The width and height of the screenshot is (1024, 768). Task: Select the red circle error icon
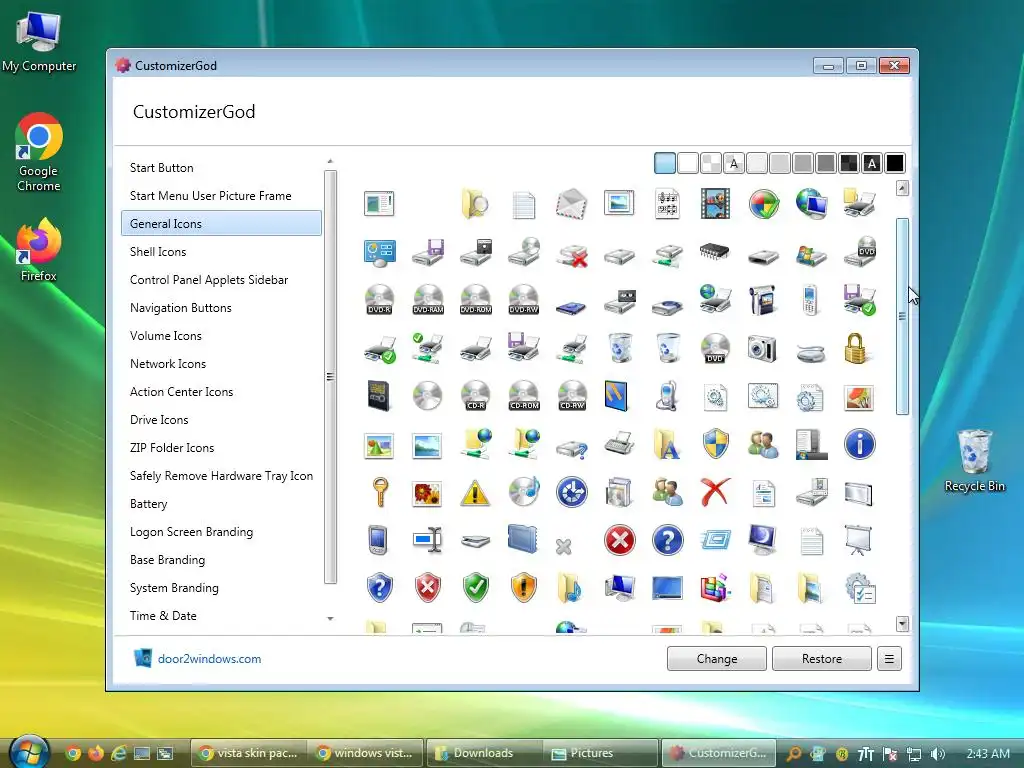click(620, 540)
